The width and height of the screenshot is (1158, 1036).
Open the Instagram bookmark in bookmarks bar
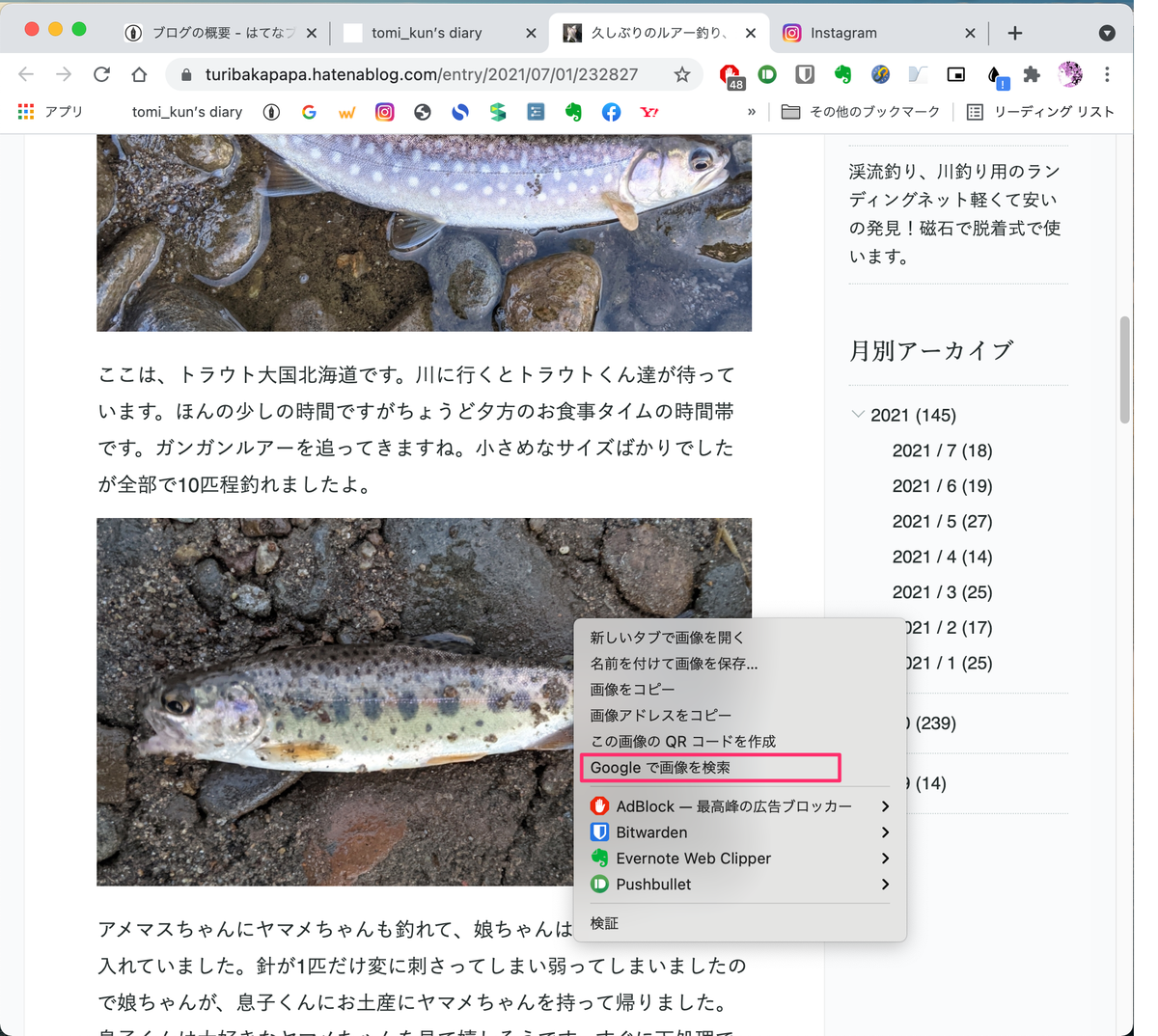pos(384,112)
